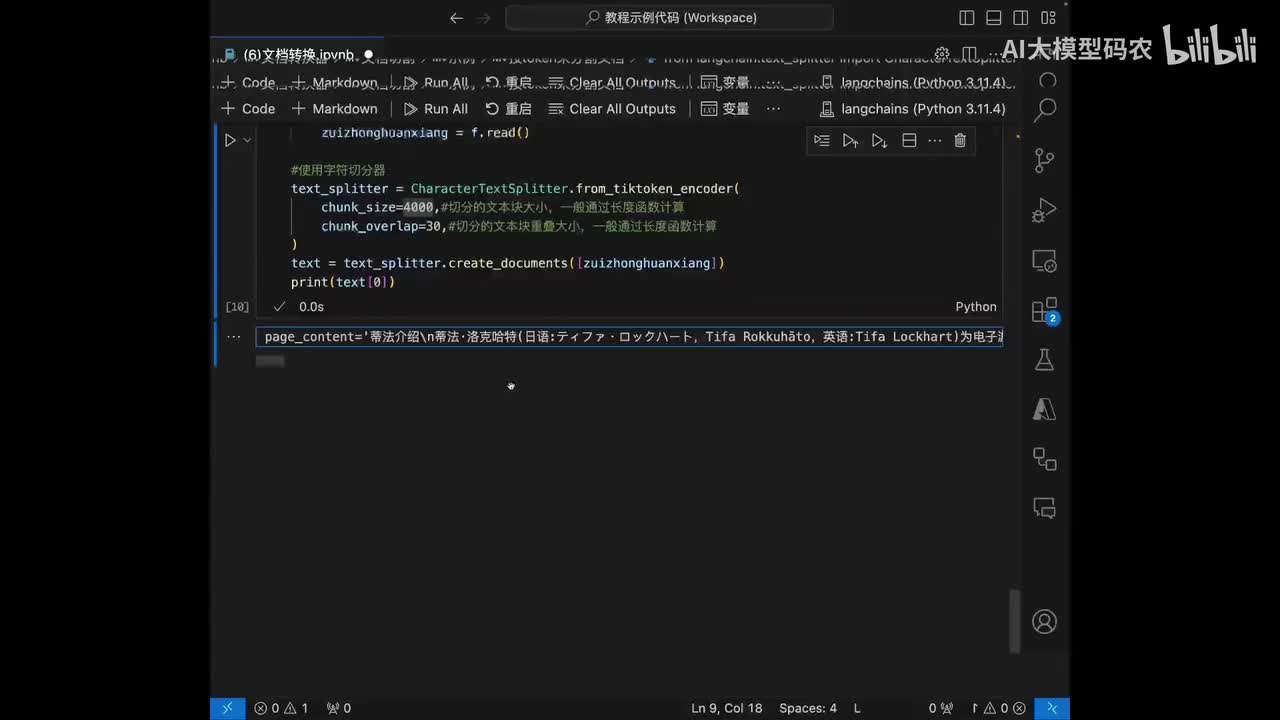Screen dimensions: 1280x720
Task: Add a new Code cell
Action: (247, 109)
